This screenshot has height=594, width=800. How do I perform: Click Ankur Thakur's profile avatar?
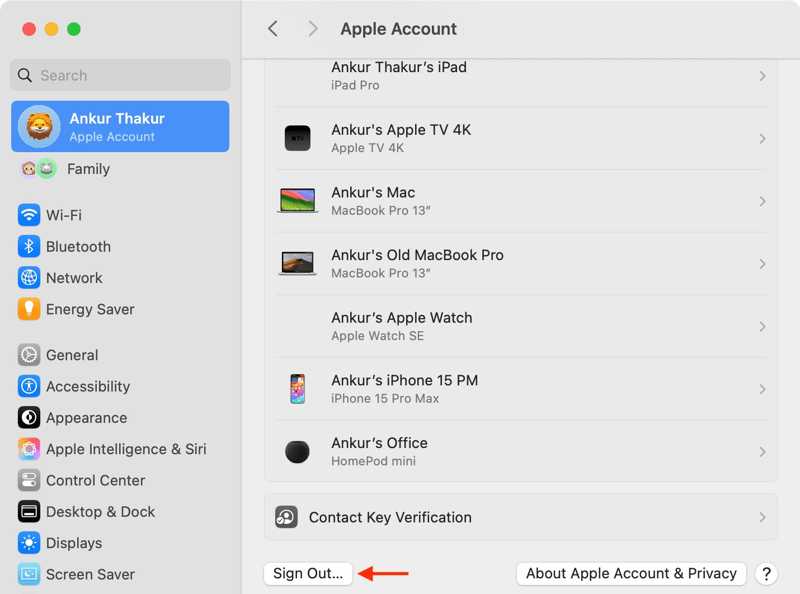point(39,126)
